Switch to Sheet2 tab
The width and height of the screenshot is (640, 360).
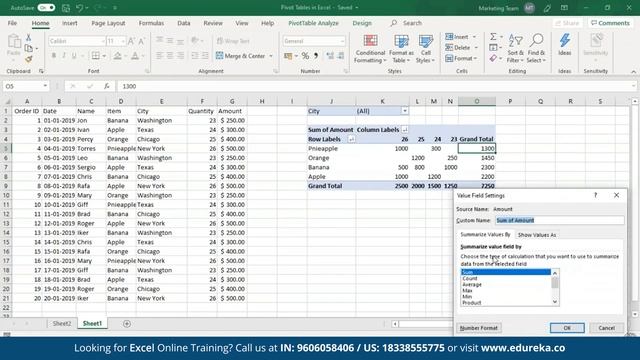62,324
